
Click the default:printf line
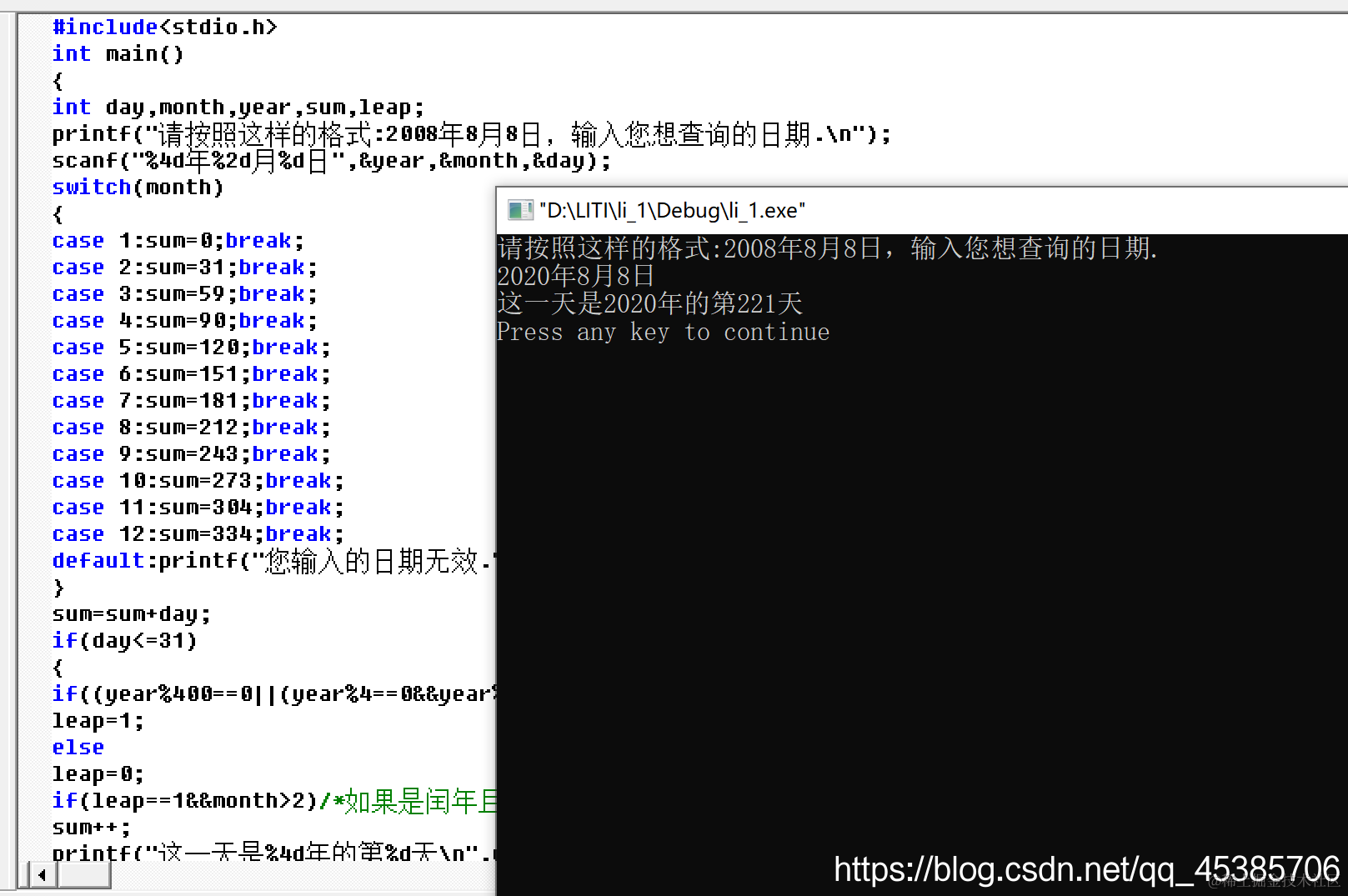pyautogui.click(x=273, y=561)
